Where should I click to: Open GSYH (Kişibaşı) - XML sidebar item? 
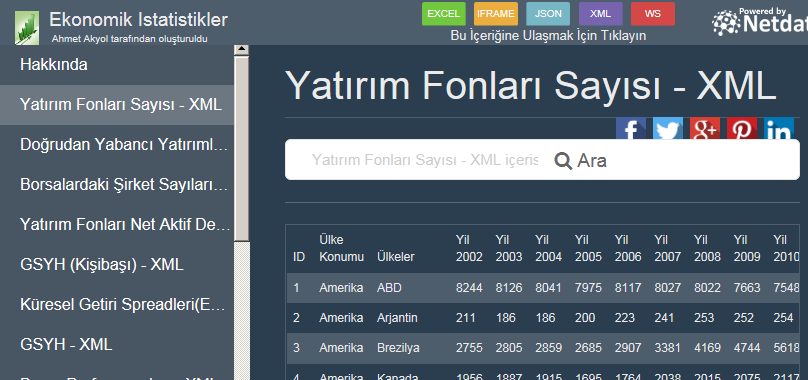117,265
